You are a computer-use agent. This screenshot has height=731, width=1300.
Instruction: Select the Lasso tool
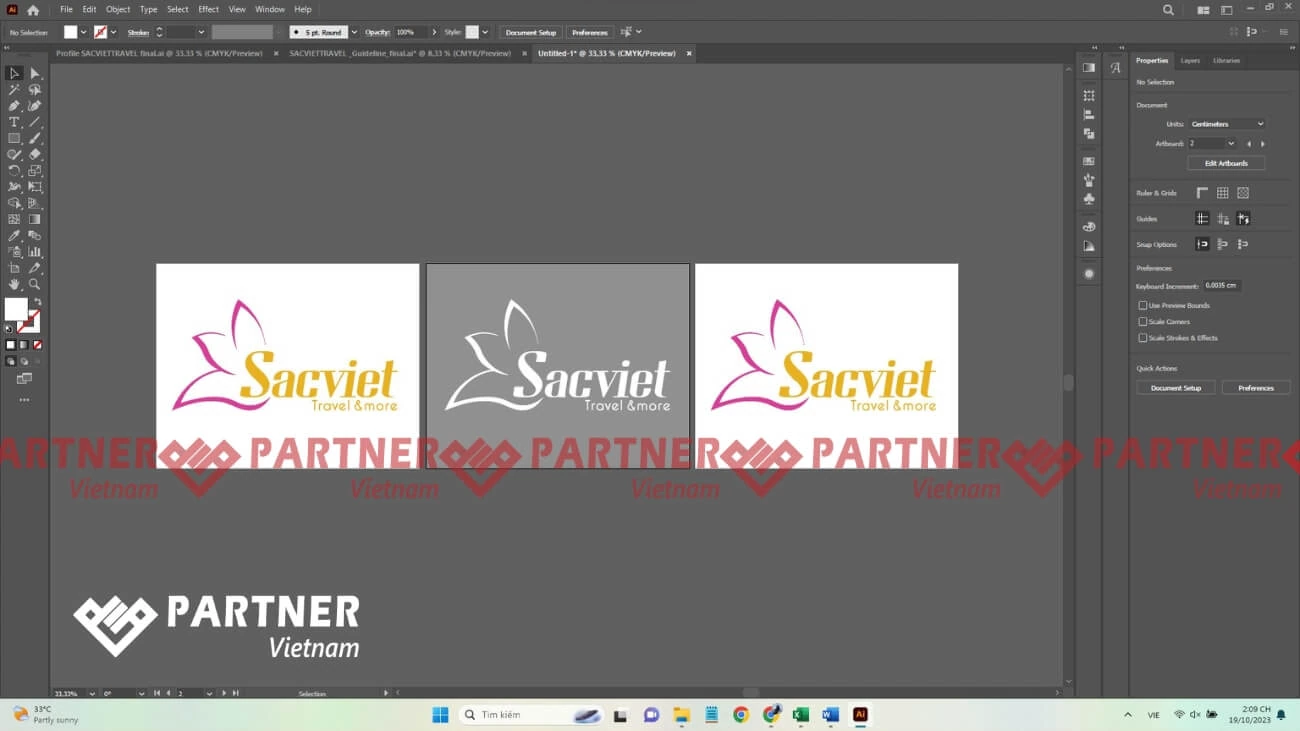pyautogui.click(x=35, y=89)
